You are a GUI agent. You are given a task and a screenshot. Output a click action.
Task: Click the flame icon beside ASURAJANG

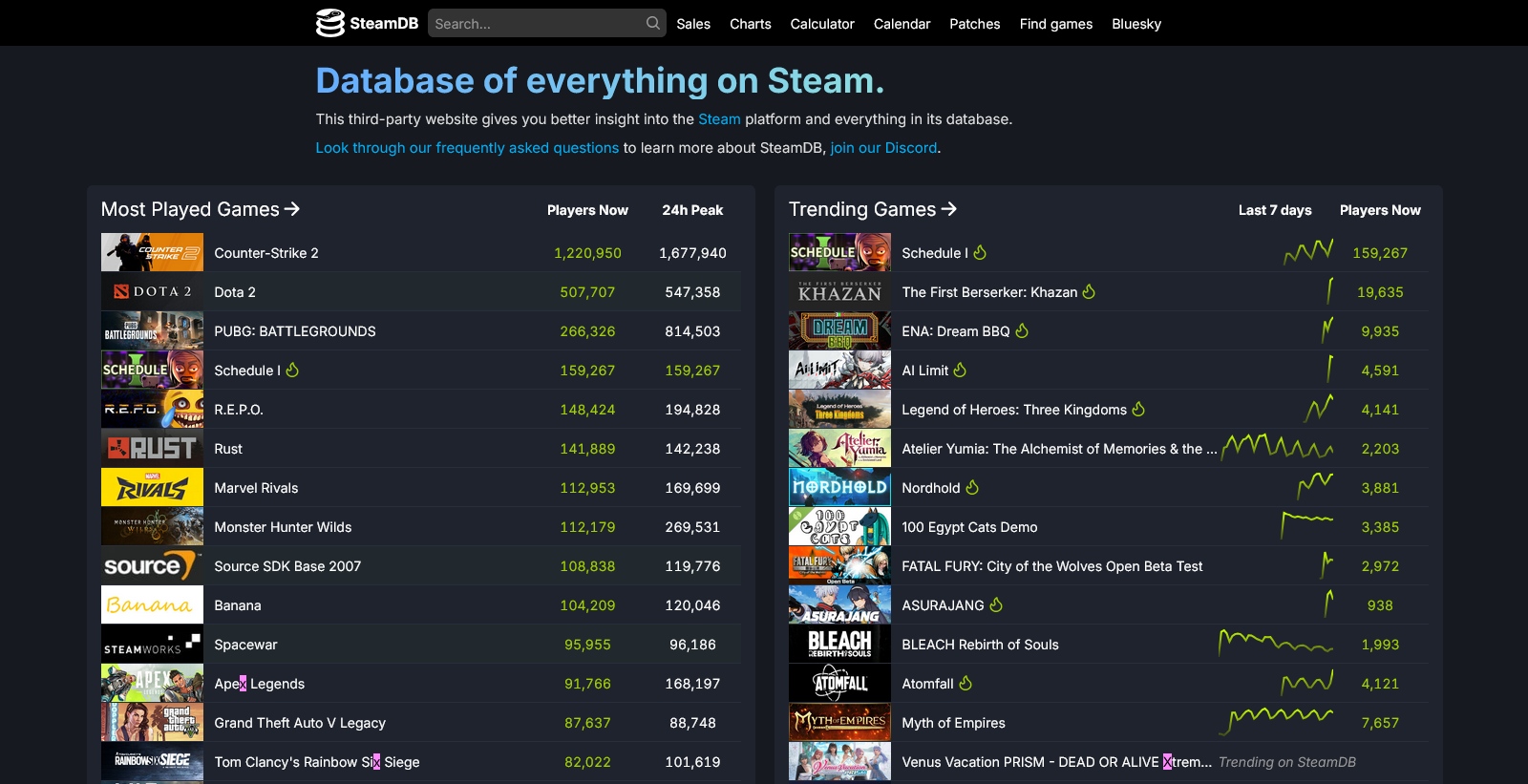pos(996,605)
